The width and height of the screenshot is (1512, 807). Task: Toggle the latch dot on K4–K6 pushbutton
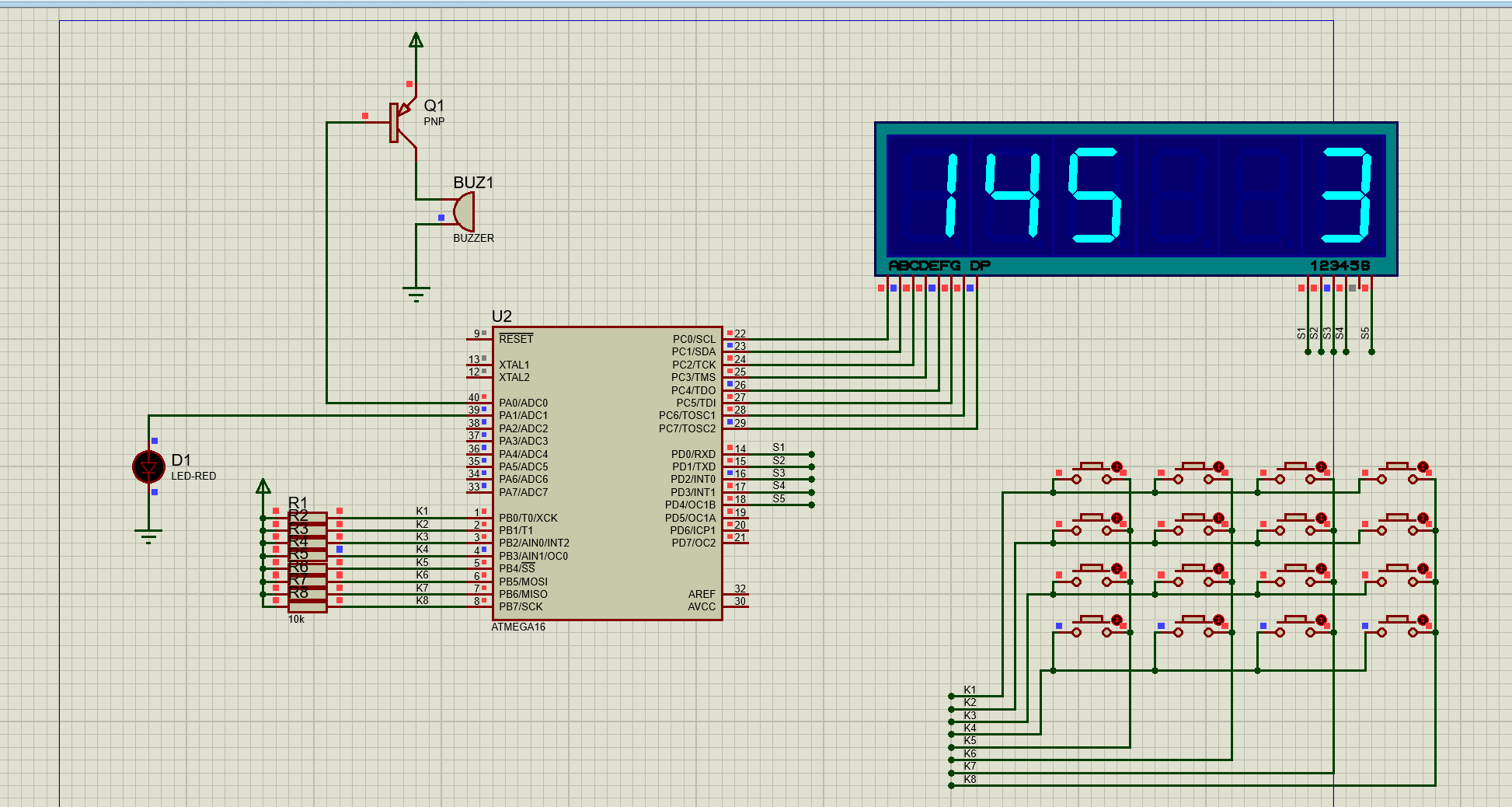point(1218,620)
